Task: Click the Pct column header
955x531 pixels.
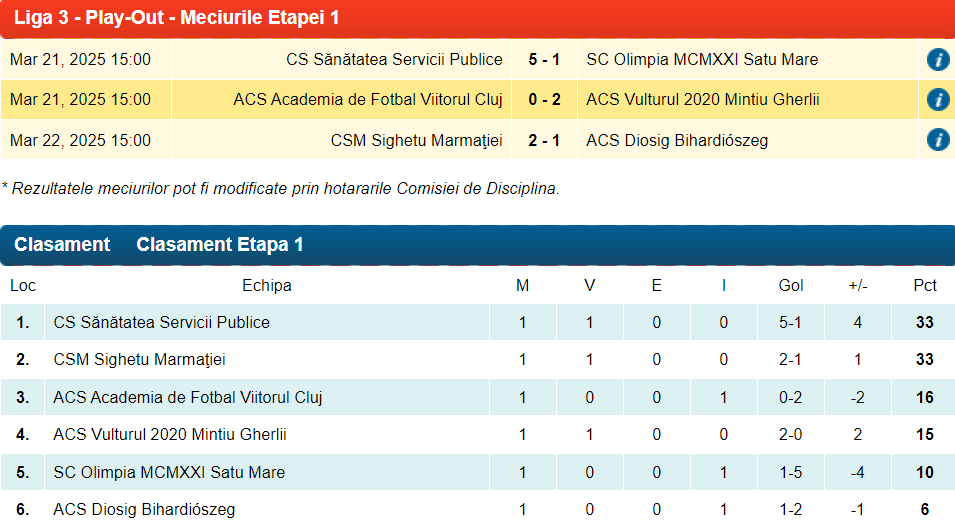Action: pos(925,286)
